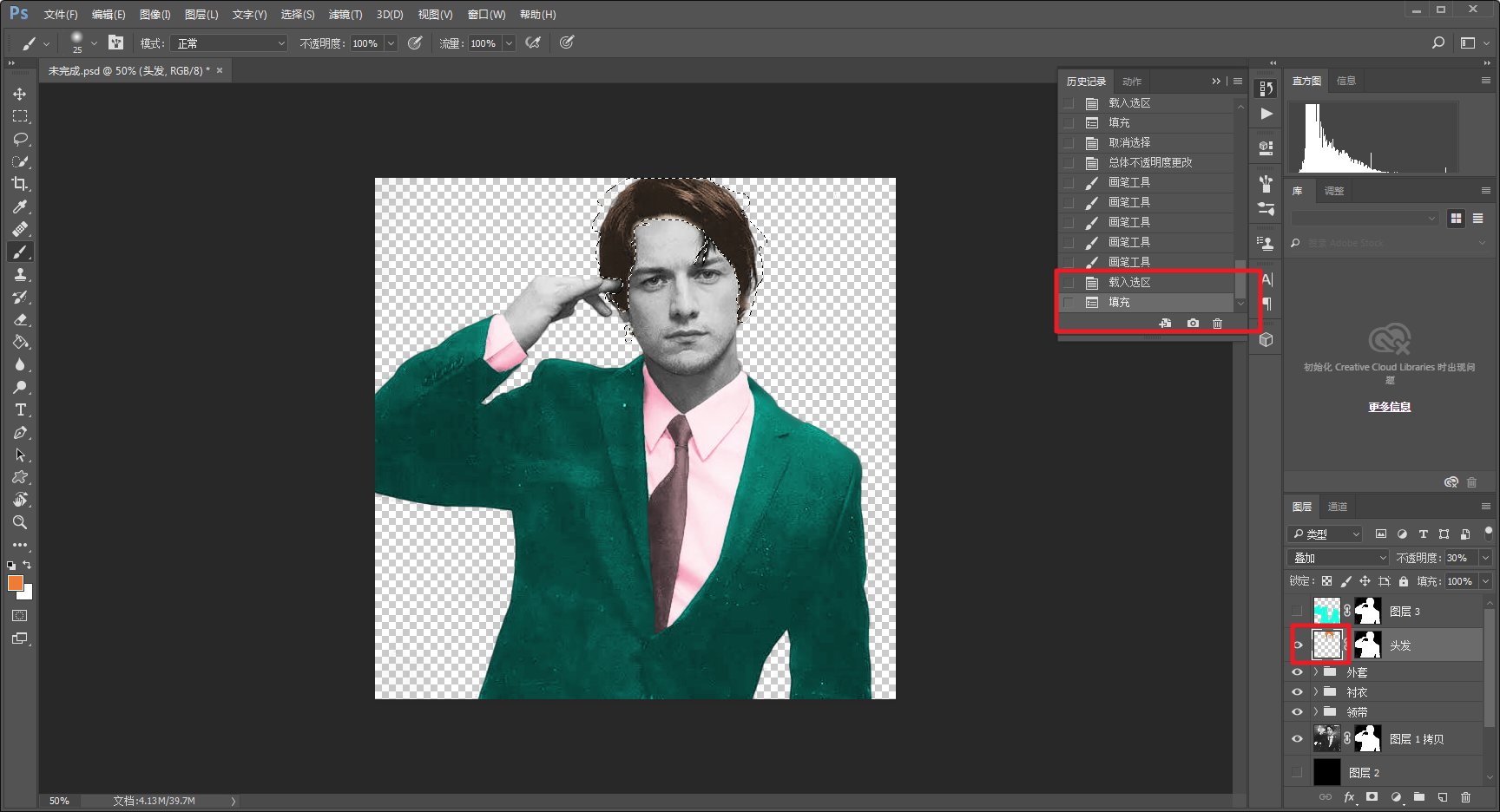Select the Lasso tool
The image size is (1500, 812).
[x=20, y=139]
